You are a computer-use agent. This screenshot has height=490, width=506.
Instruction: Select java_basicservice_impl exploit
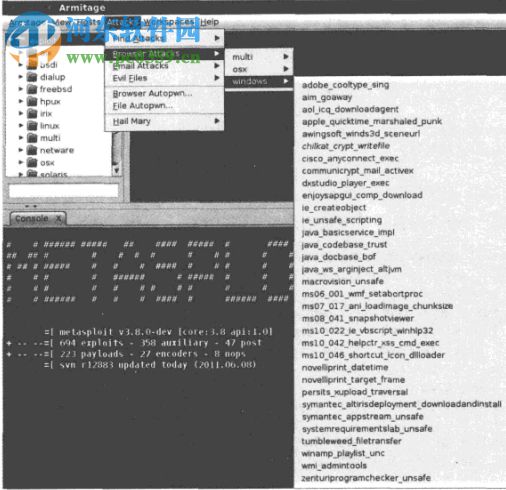pyautogui.click(x=348, y=232)
